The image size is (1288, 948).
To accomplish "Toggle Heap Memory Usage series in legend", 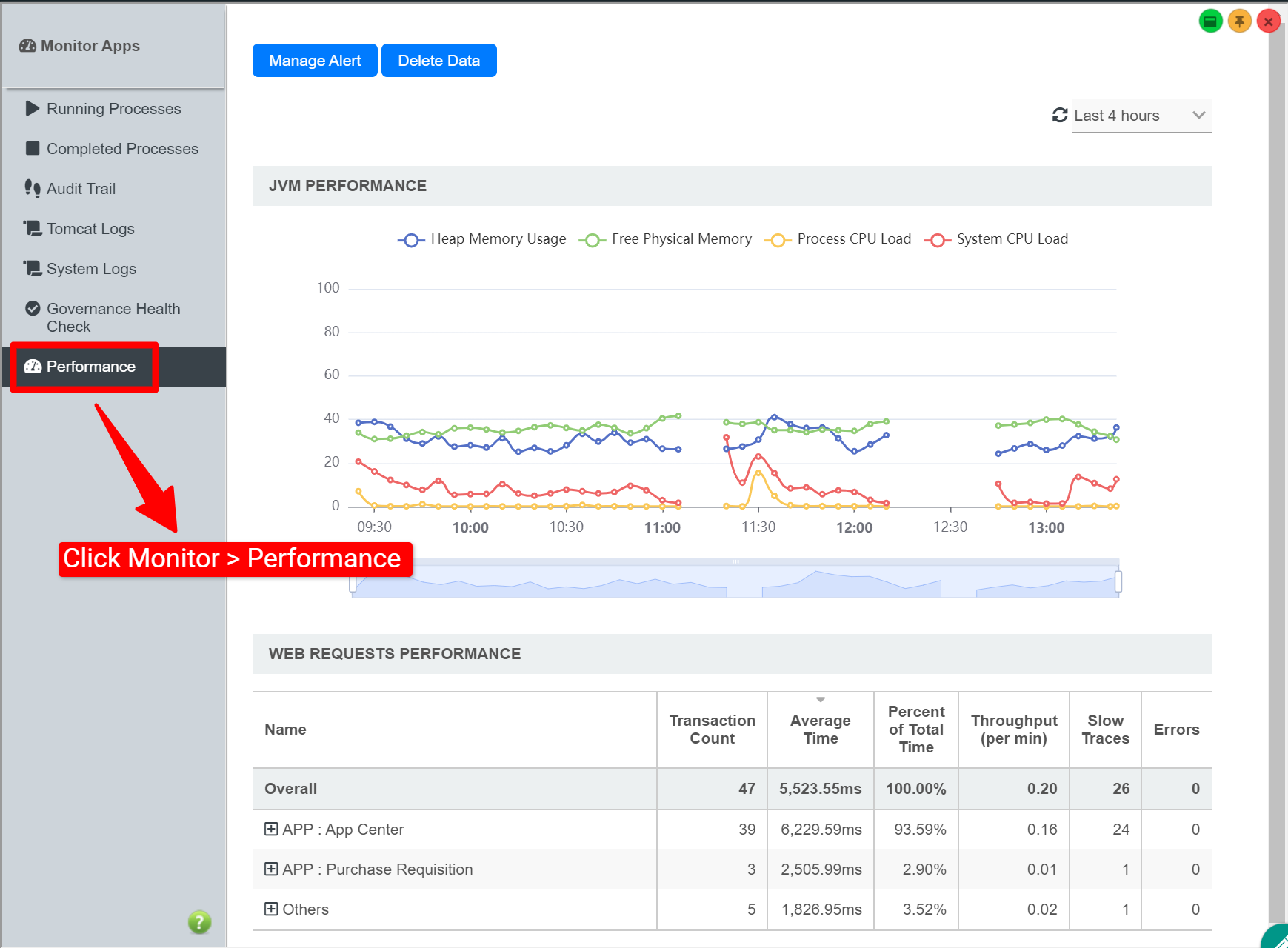I will click(x=482, y=239).
